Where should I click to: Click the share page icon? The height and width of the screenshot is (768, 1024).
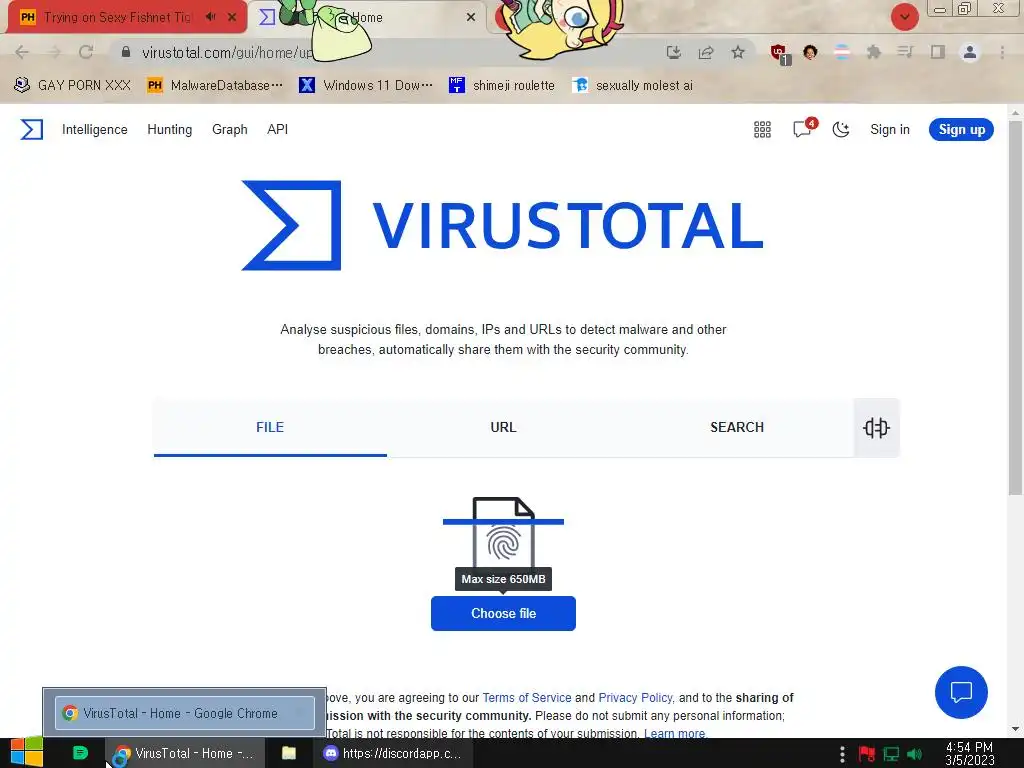(706, 52)
